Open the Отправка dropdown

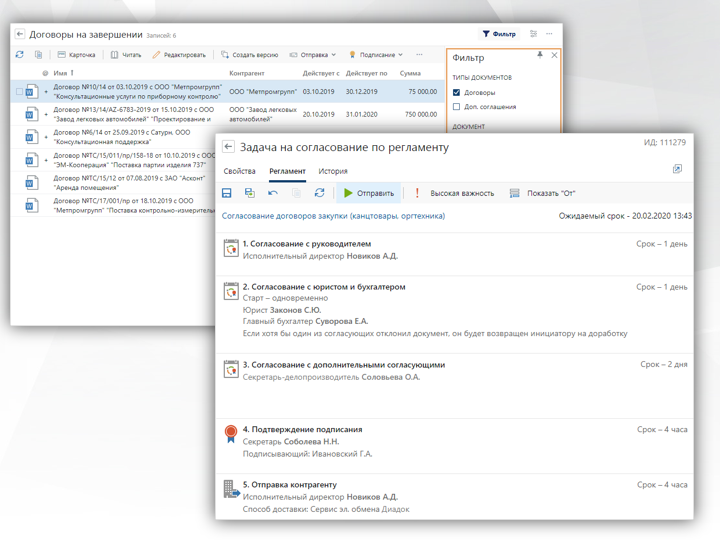(x=313, y=55)
